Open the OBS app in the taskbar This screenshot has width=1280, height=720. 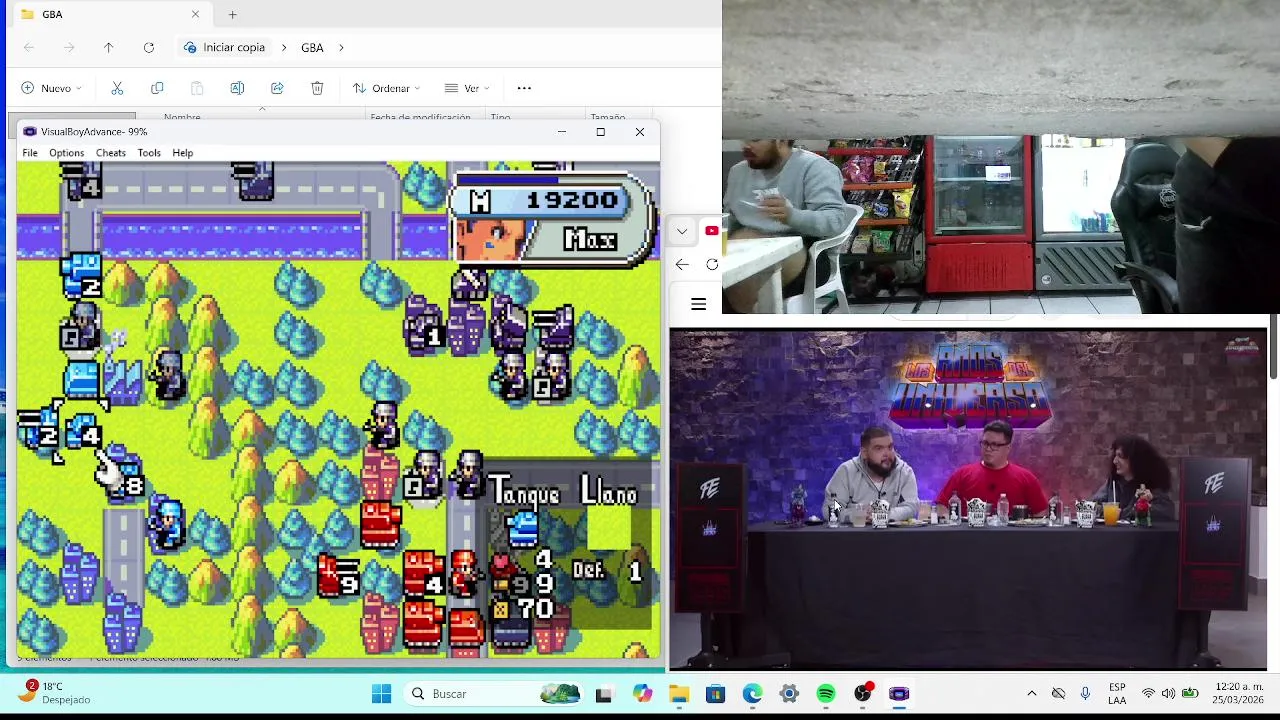click(863, 694)
